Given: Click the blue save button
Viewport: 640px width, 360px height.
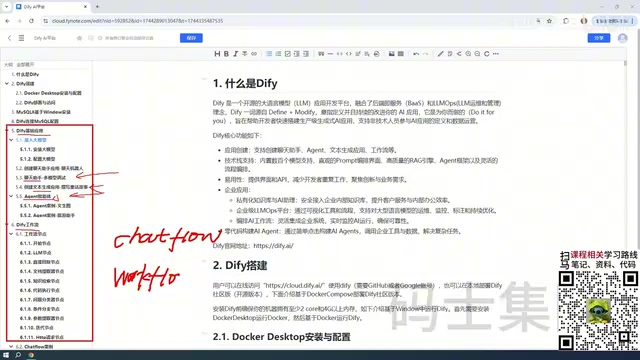Looking at the screenshot, I should [191, 38].
